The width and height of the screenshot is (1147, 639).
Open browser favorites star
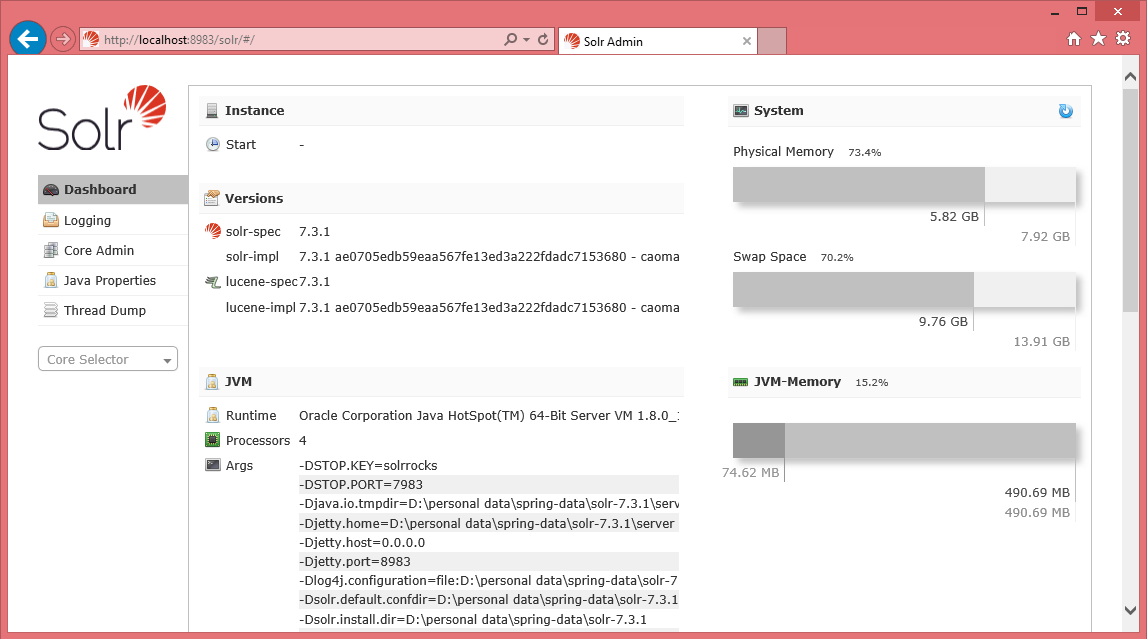pyautogui.click(x=1099, y=39)
